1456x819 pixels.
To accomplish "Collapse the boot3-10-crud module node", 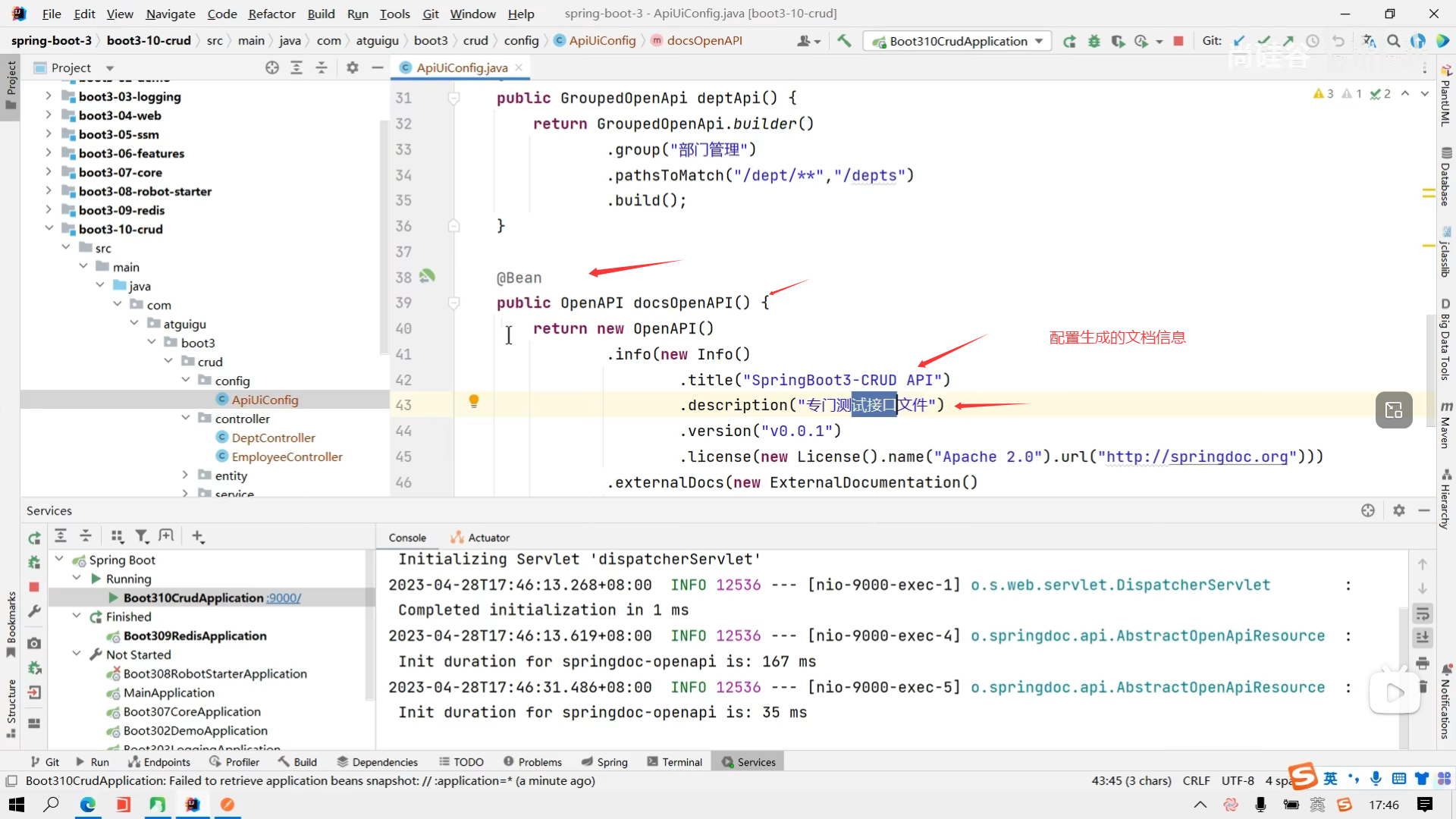I will [49, 229].
